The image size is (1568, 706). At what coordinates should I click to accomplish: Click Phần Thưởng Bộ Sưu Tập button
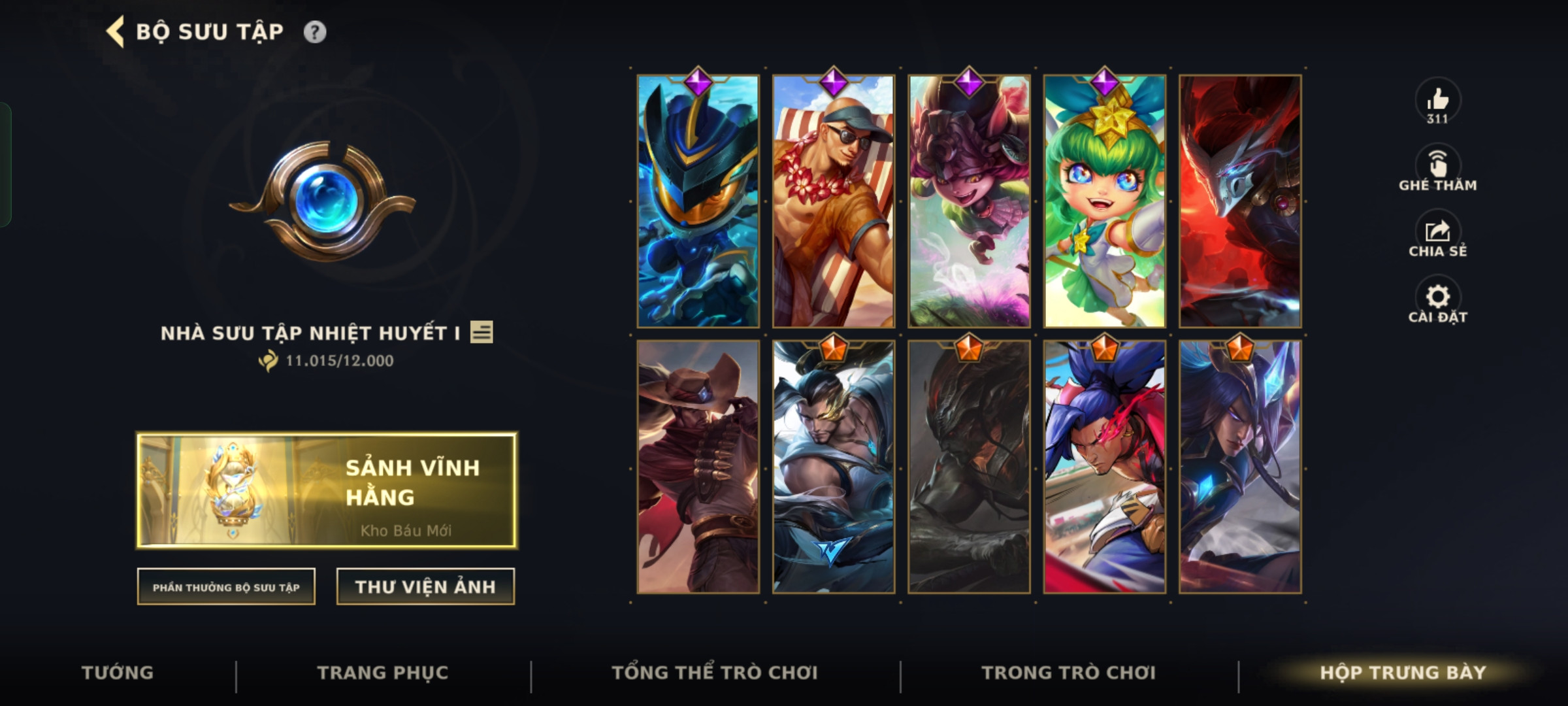(x=226, y=587)
